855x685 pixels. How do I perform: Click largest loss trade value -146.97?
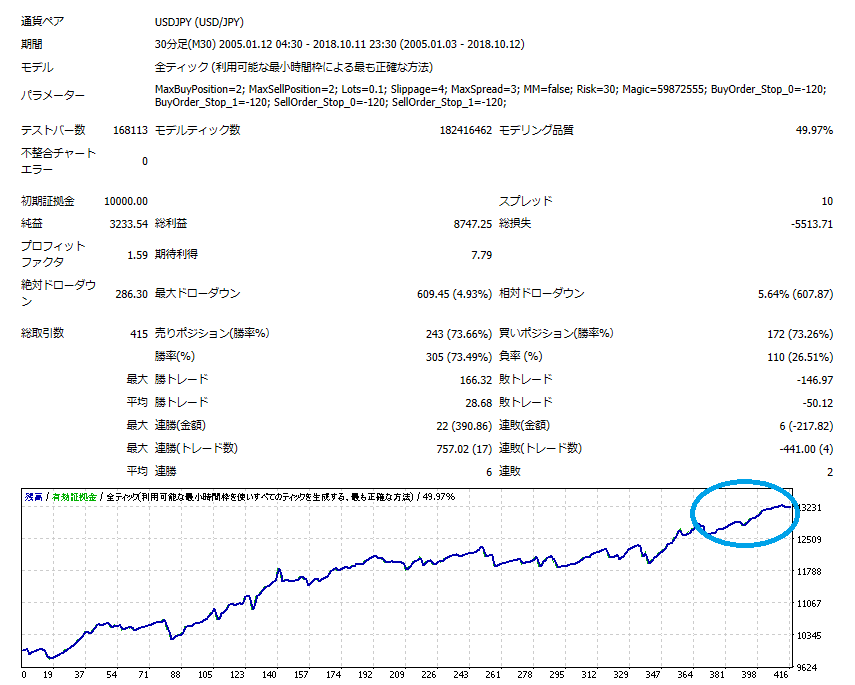coord(815,380)
